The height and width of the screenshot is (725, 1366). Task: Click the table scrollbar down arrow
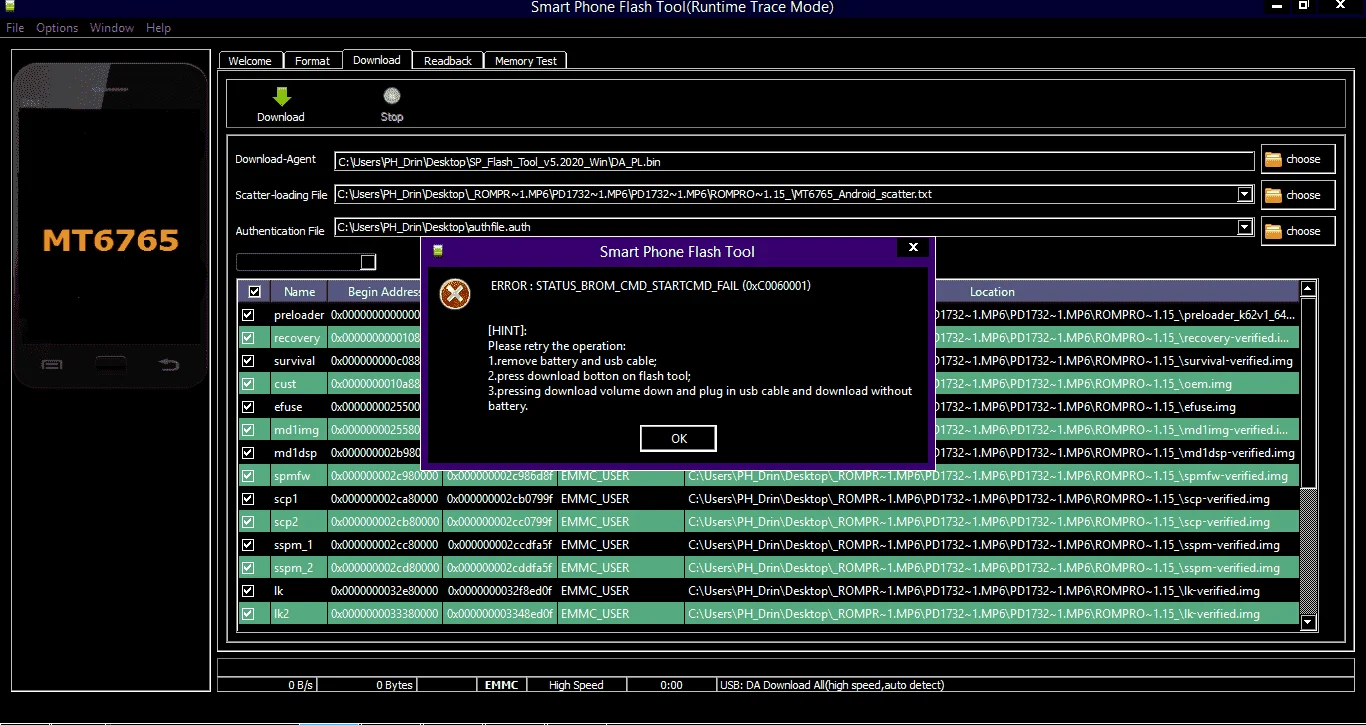[1308, 623]
